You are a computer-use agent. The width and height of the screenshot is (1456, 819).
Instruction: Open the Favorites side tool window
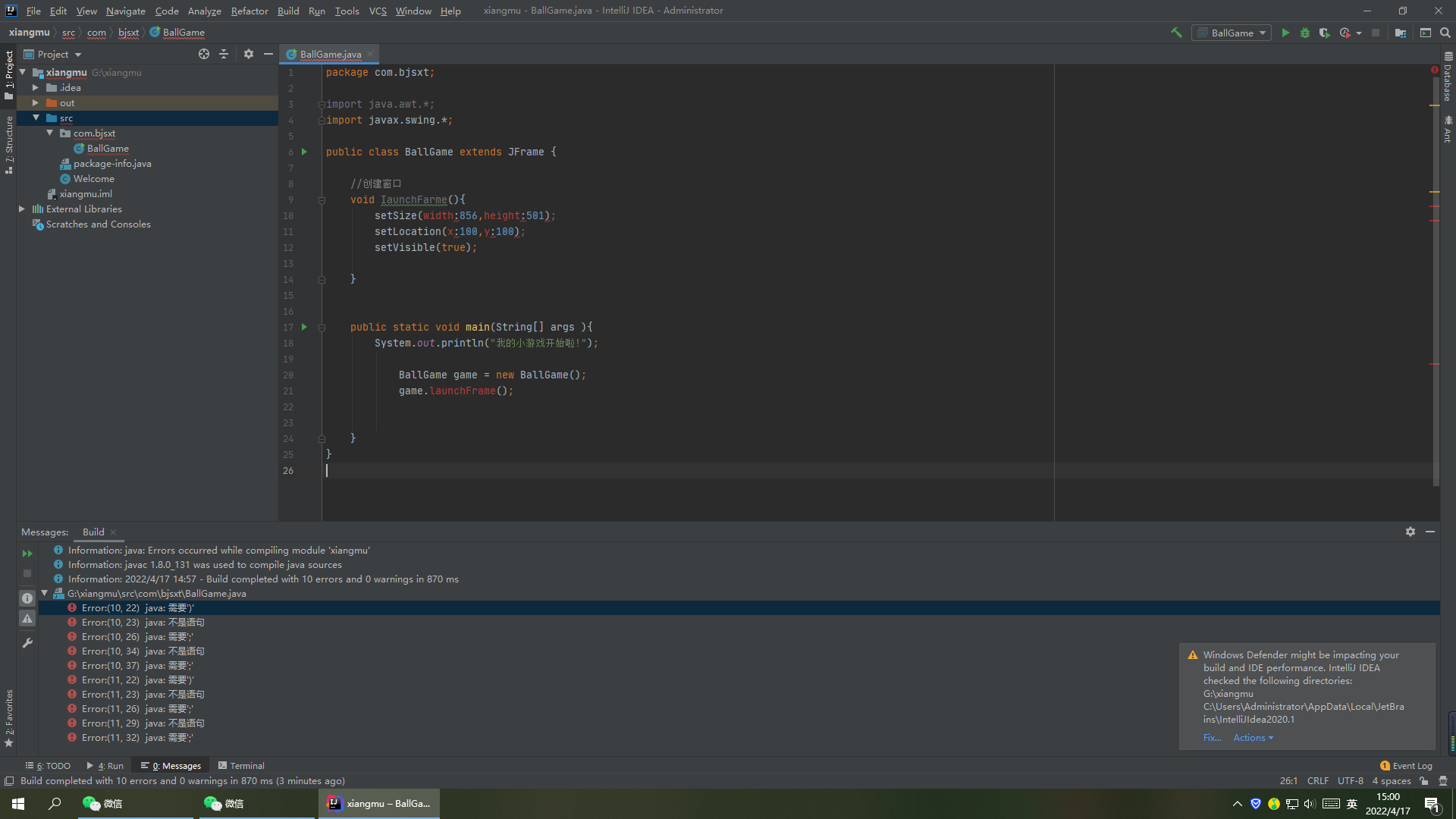[8, 718]
